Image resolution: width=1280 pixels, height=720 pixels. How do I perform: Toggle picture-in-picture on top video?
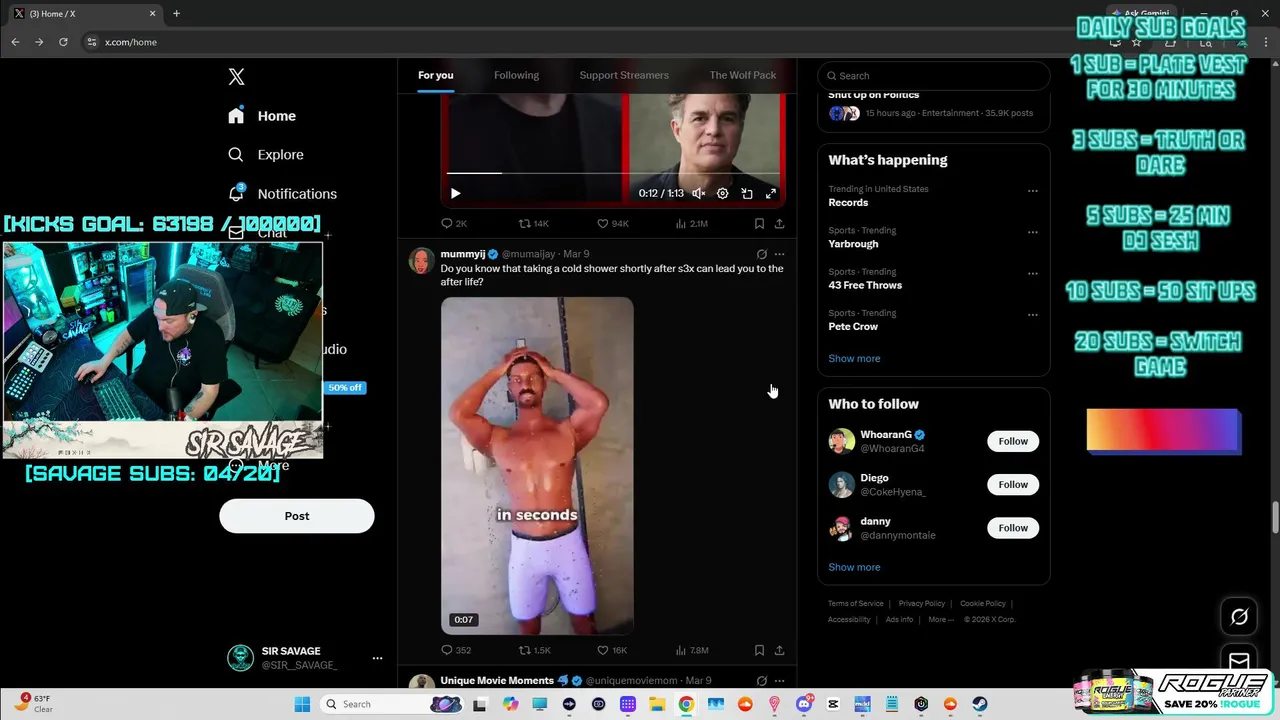(x=747, y=194)
